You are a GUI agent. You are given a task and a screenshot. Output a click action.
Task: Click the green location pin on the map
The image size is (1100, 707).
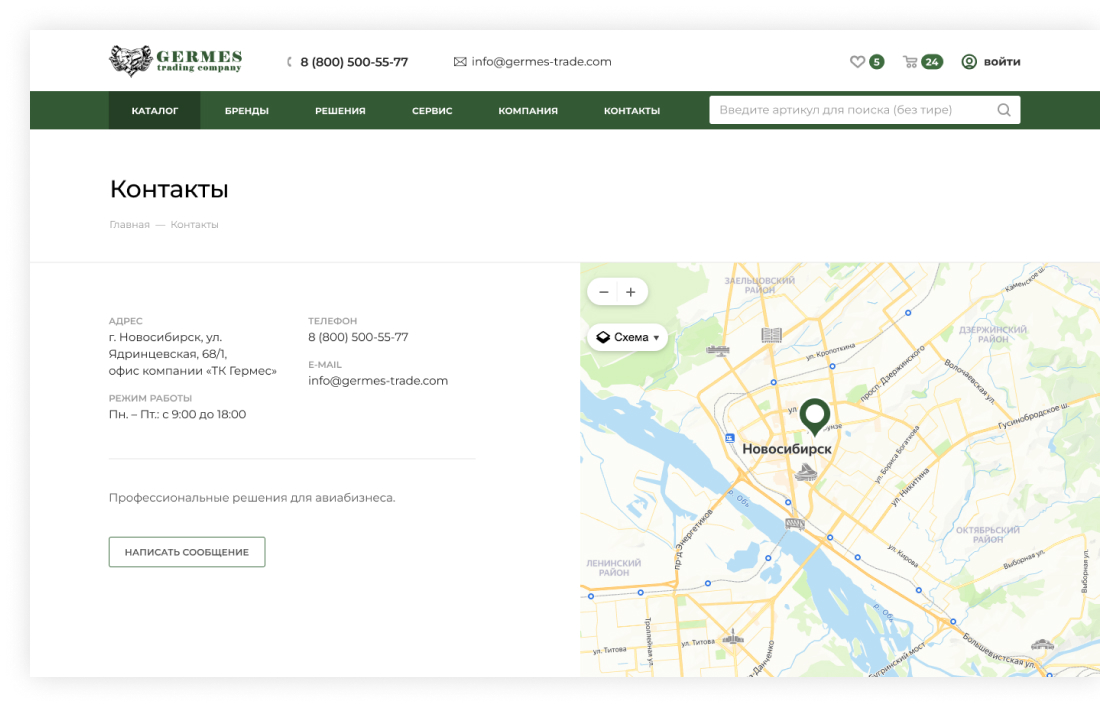pos(814,416)
